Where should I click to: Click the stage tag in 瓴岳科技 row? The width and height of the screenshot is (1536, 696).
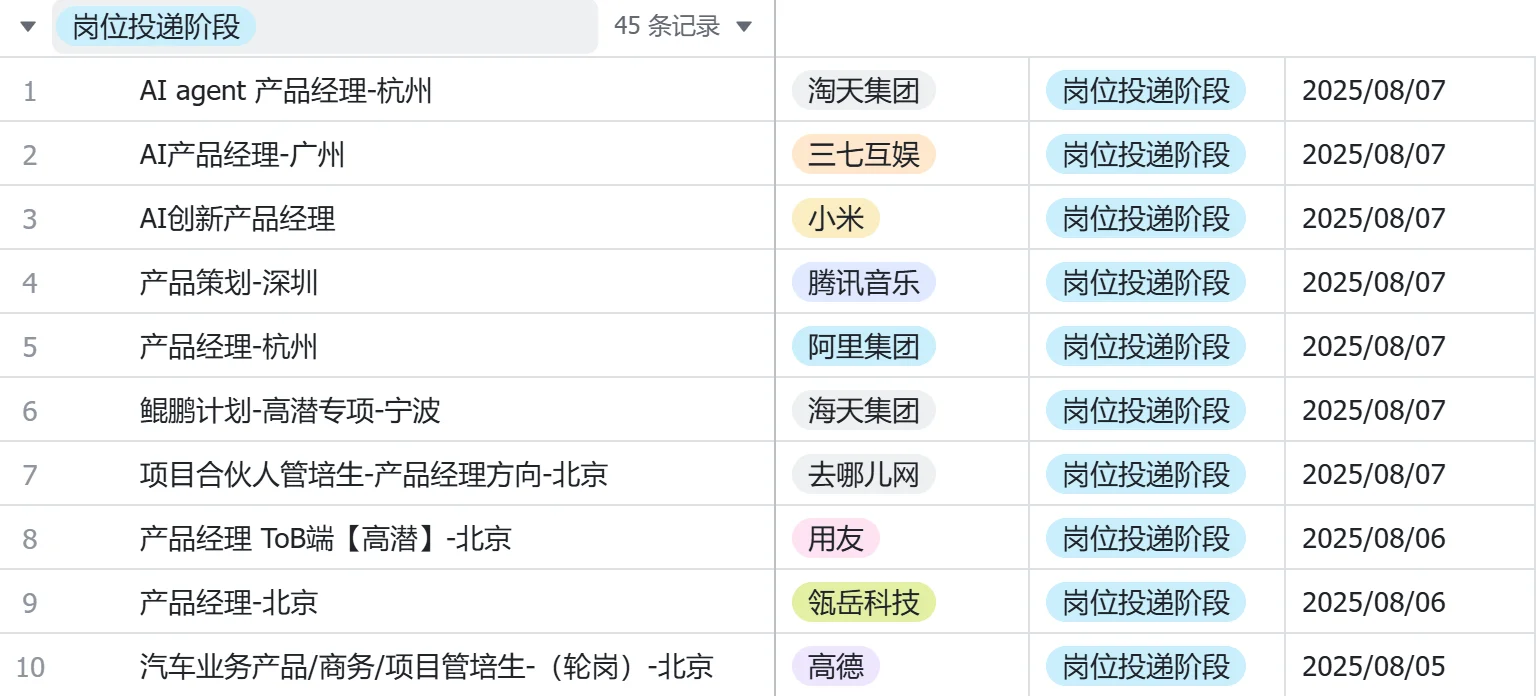tap(1146, 603)
